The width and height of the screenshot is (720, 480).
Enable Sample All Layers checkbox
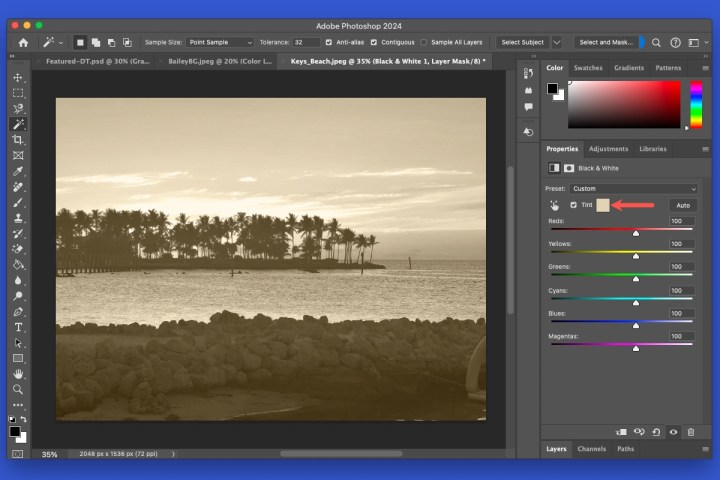[x=424, y=43]
